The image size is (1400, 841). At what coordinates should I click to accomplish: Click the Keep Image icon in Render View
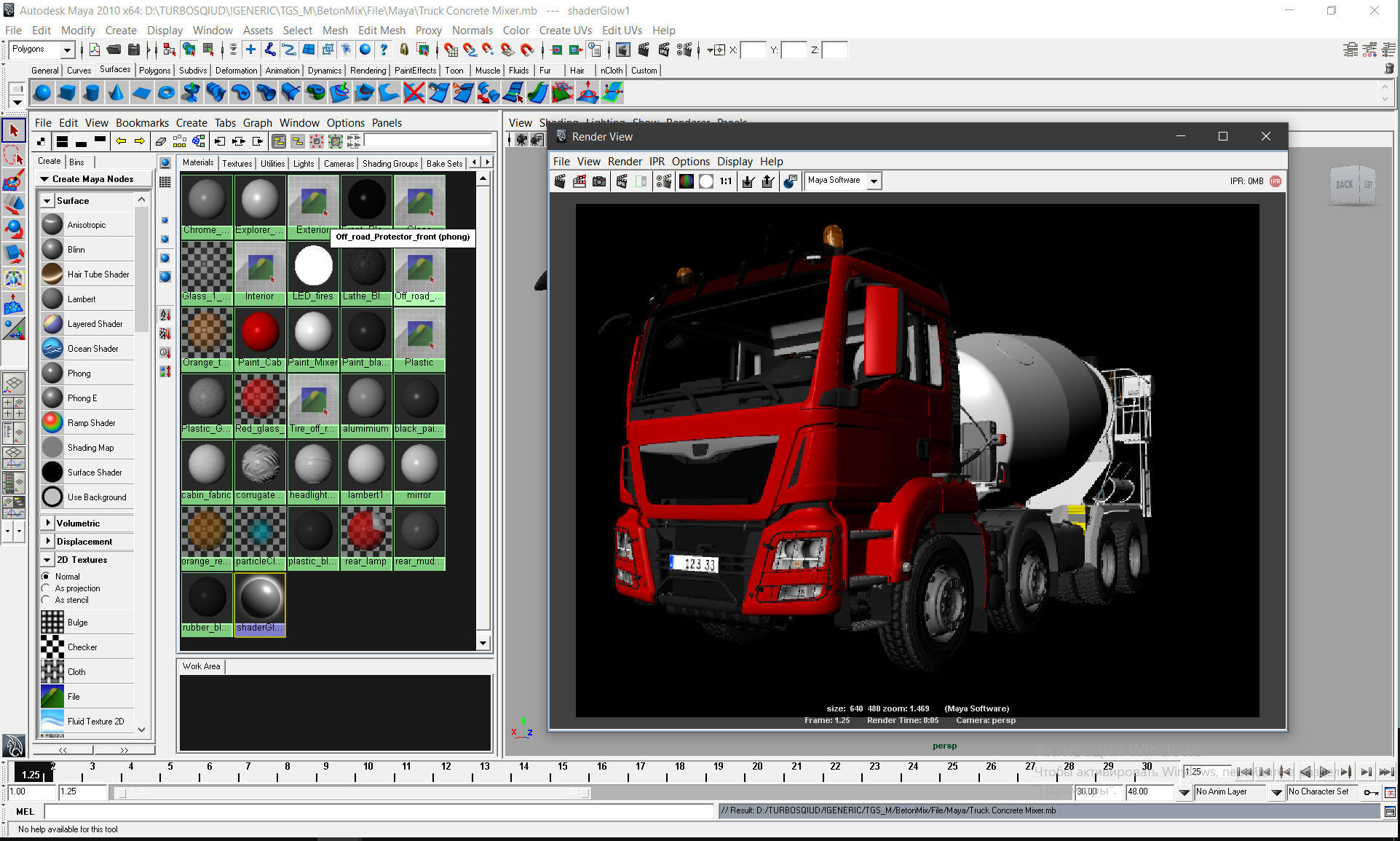(748, 181)
